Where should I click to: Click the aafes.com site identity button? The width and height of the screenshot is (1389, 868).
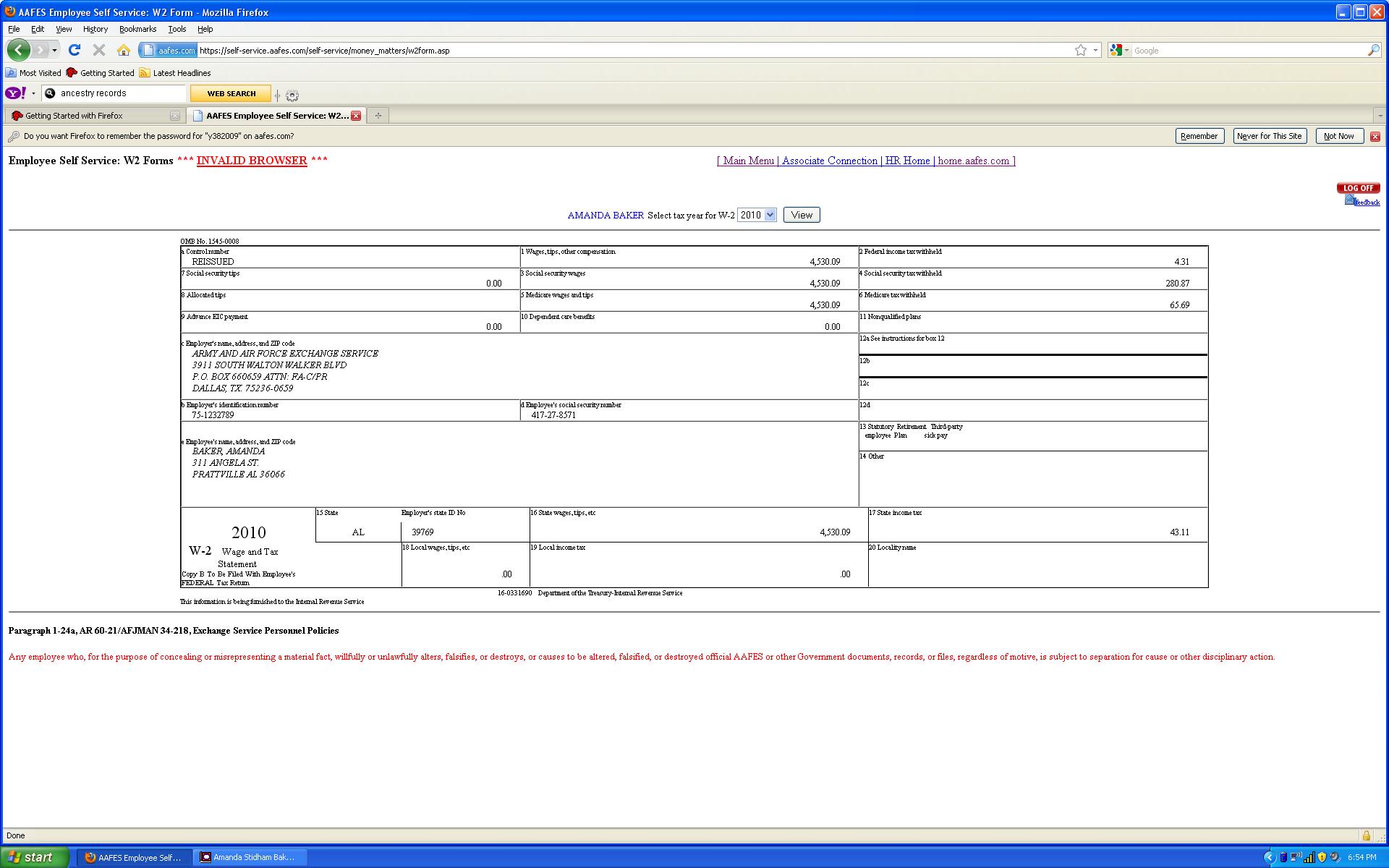[168, 51]
